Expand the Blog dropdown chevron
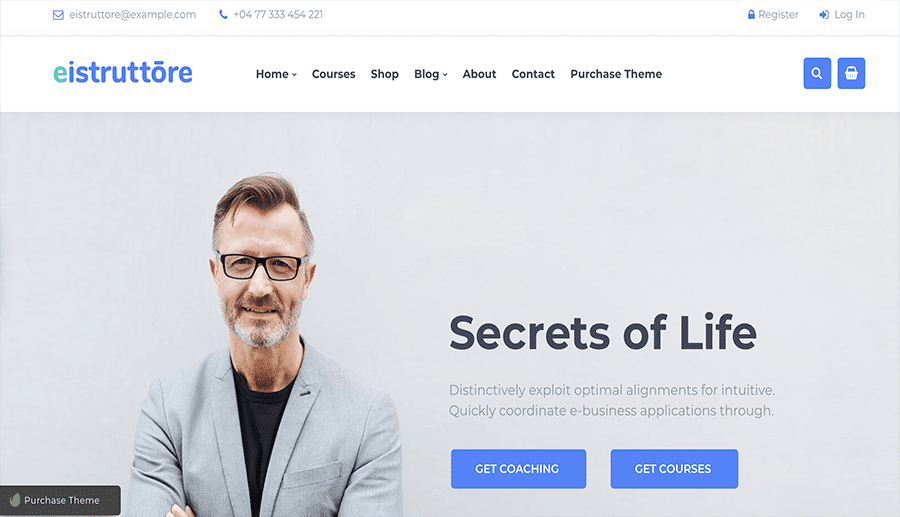 pos(445,75)
